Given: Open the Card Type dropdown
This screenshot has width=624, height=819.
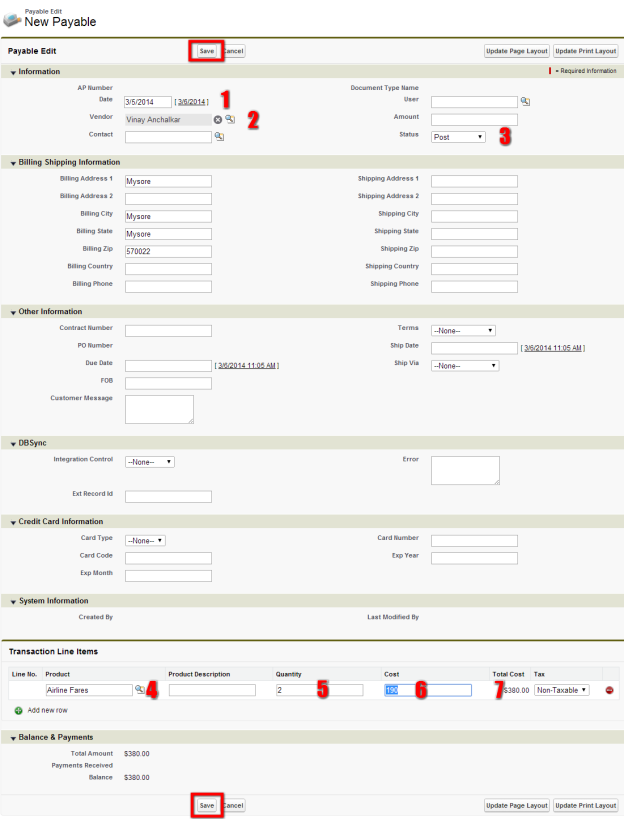Looking at the screenshot, I should pos(145,540).
